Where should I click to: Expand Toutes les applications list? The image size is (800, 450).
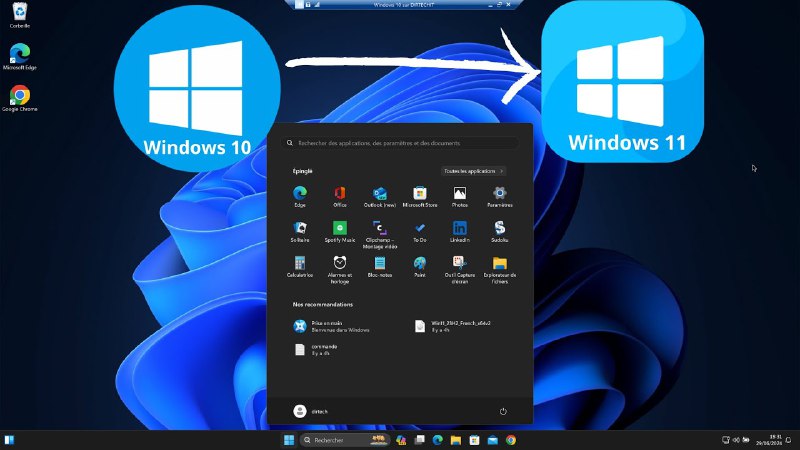[473, 171]
